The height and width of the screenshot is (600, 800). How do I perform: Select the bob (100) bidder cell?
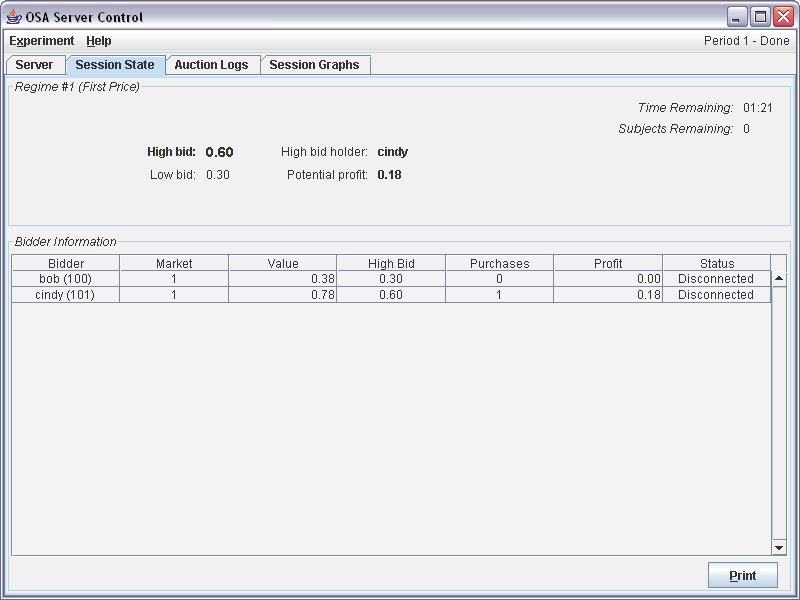click(66, 279)
